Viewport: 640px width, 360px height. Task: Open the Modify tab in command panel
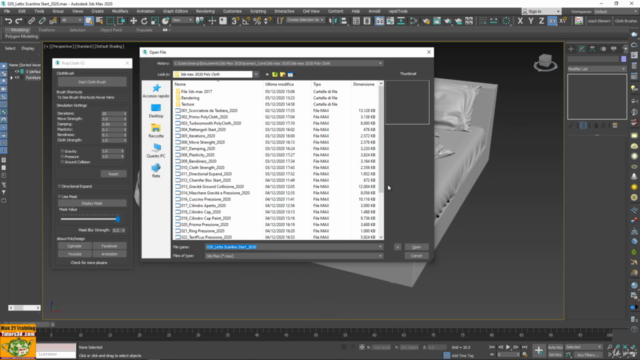582,49
